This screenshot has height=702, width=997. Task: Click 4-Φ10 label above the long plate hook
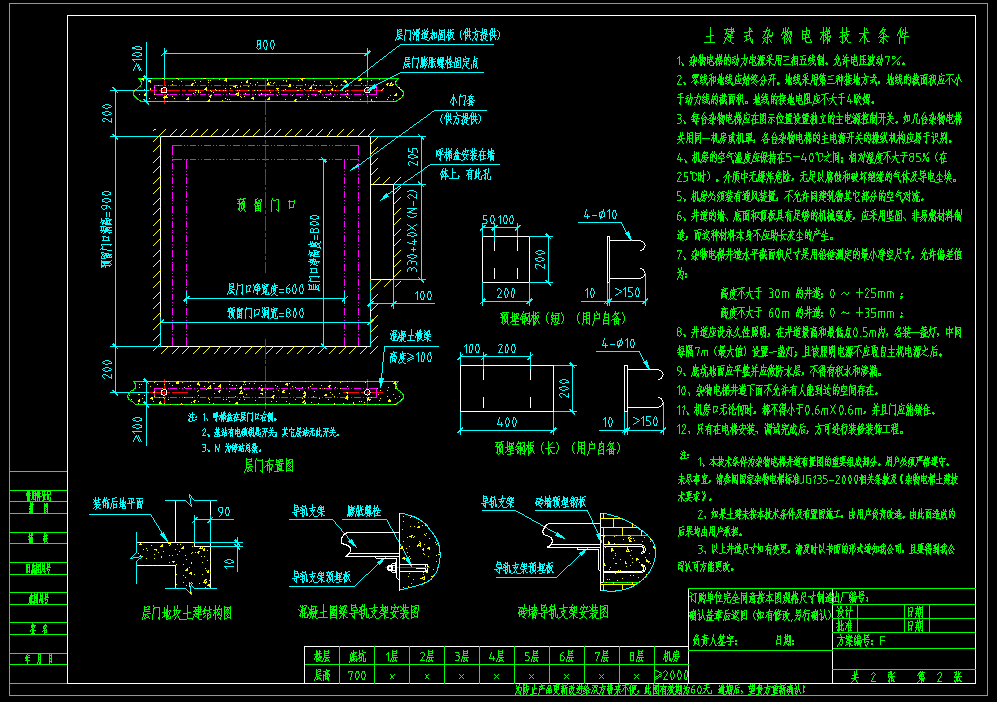point(618,344)
